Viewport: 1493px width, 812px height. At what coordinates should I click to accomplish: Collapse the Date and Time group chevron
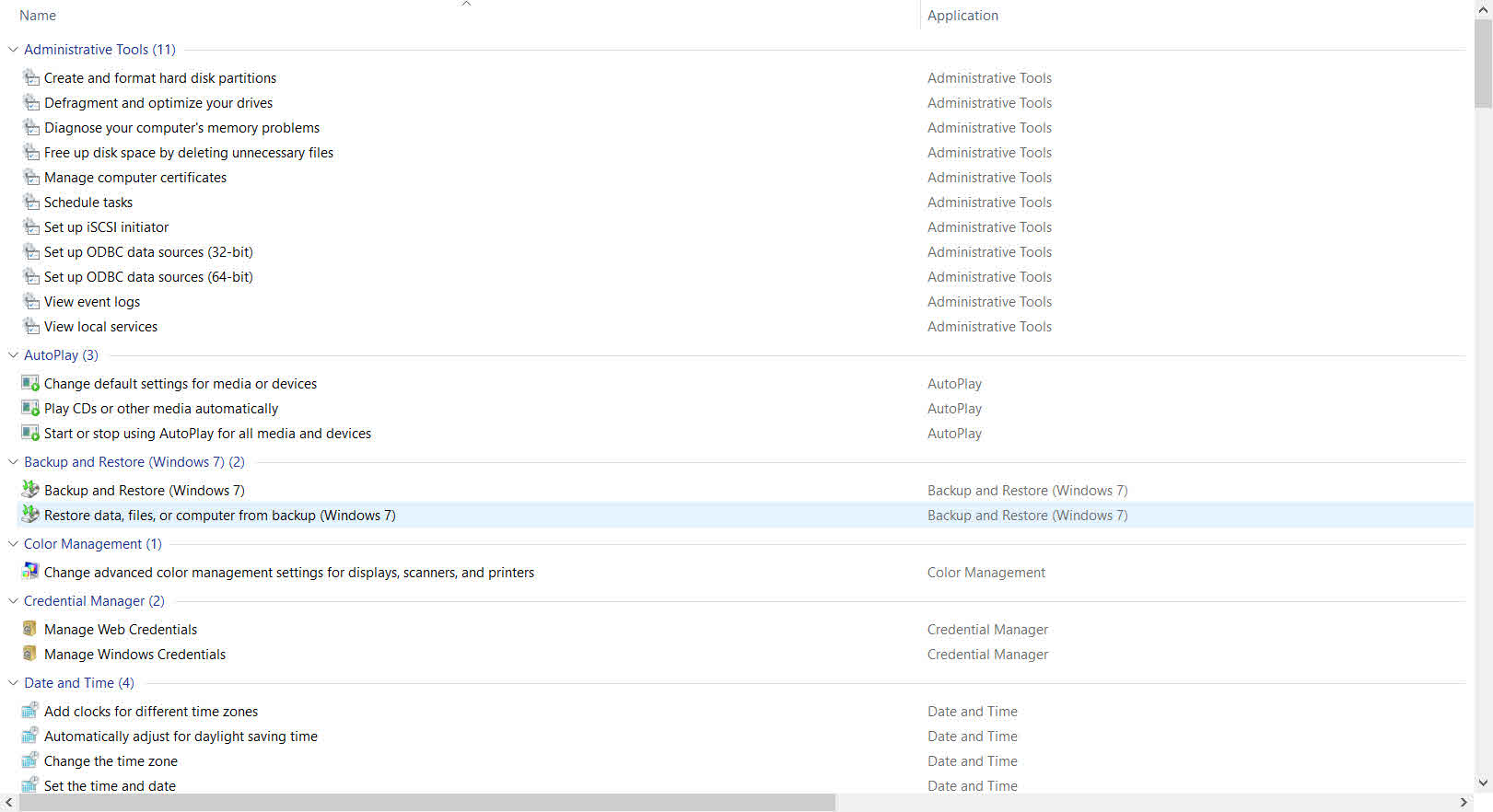[13, 683]
